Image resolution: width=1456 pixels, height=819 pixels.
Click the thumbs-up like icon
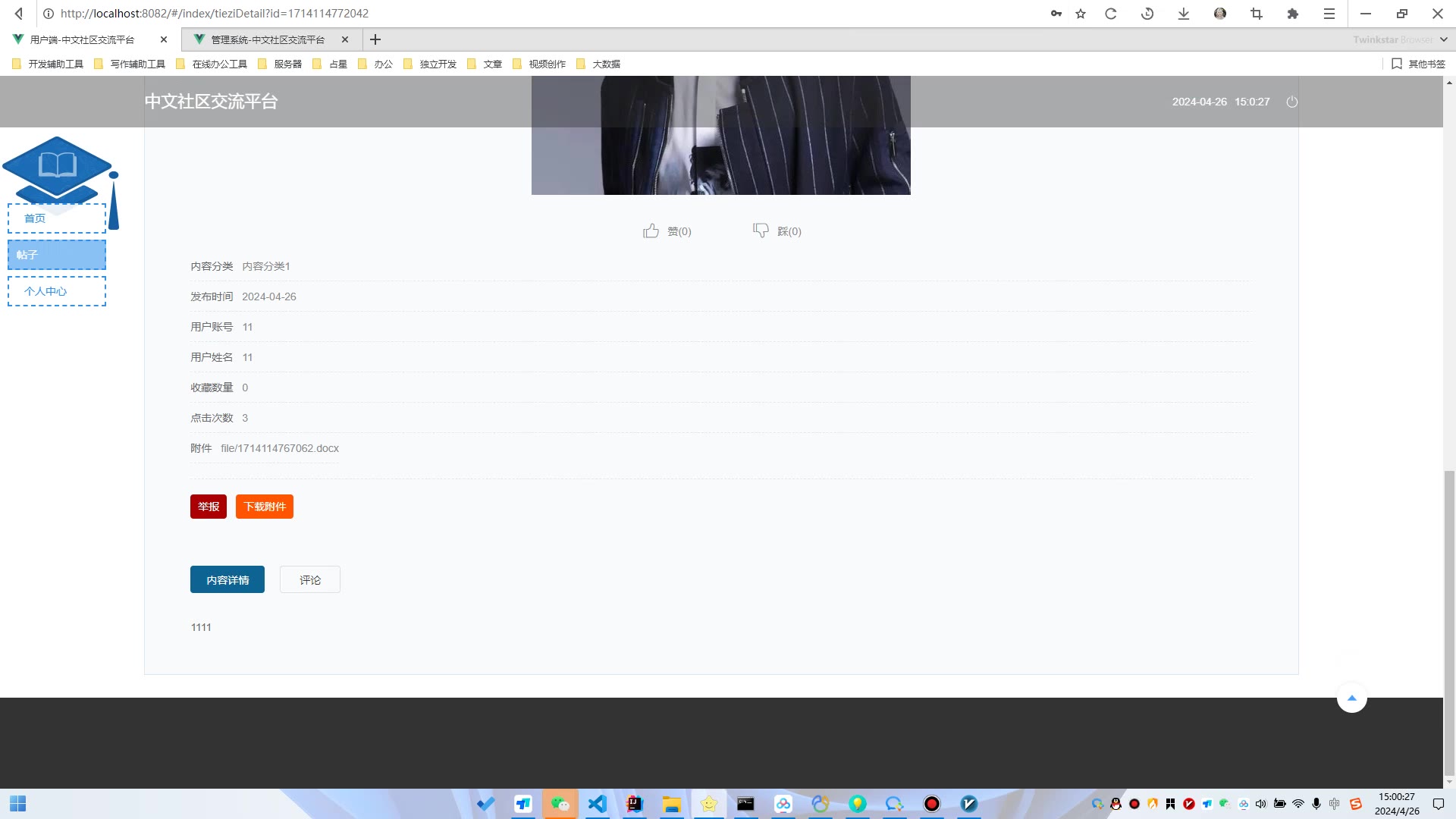[x=651, y=231]
